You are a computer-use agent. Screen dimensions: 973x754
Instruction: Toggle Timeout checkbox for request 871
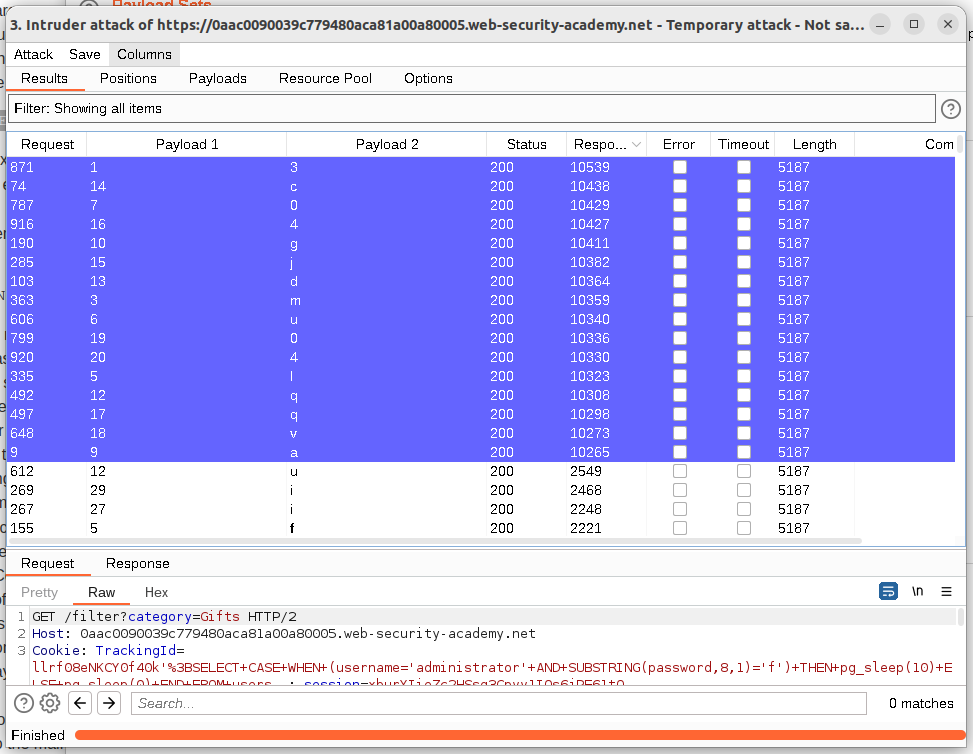click(x=743, y=167)
